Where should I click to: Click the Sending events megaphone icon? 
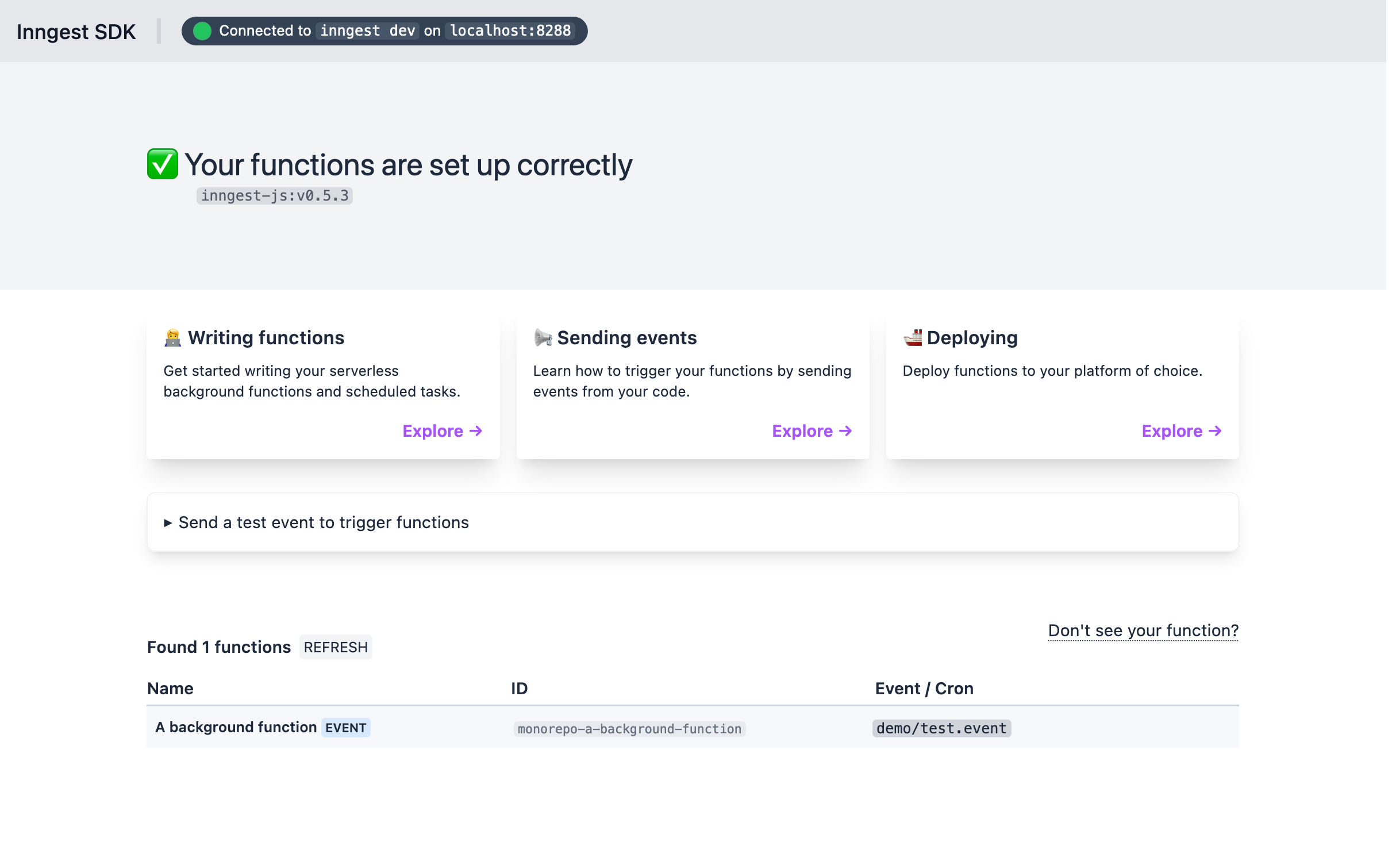543,338
